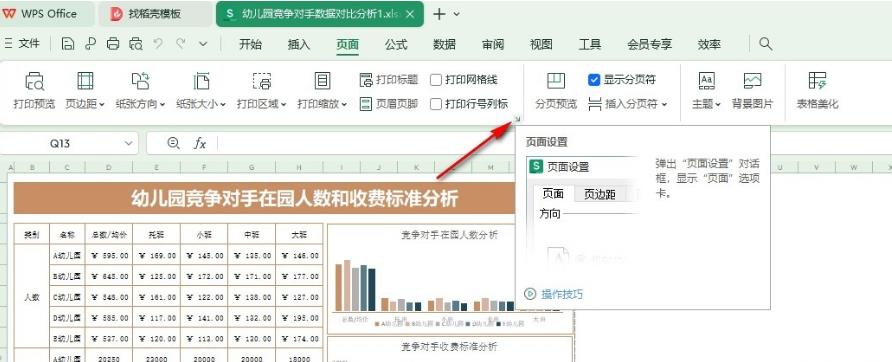
Task: Click the Paper Orientation (纸张方向) icon
Action: (140, 81)
